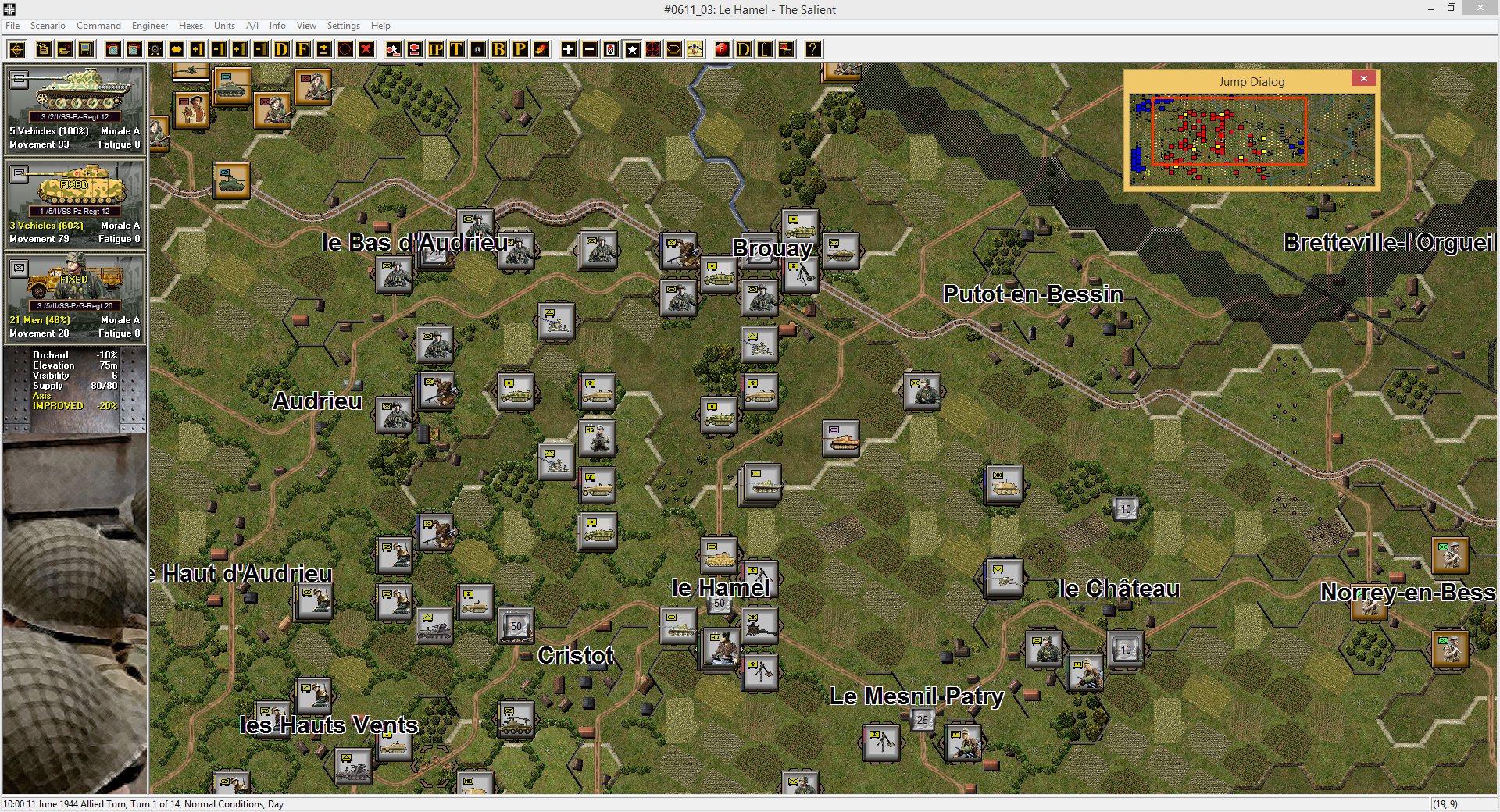
Task: Click the red target reticle icon
Action: point(652,49)
